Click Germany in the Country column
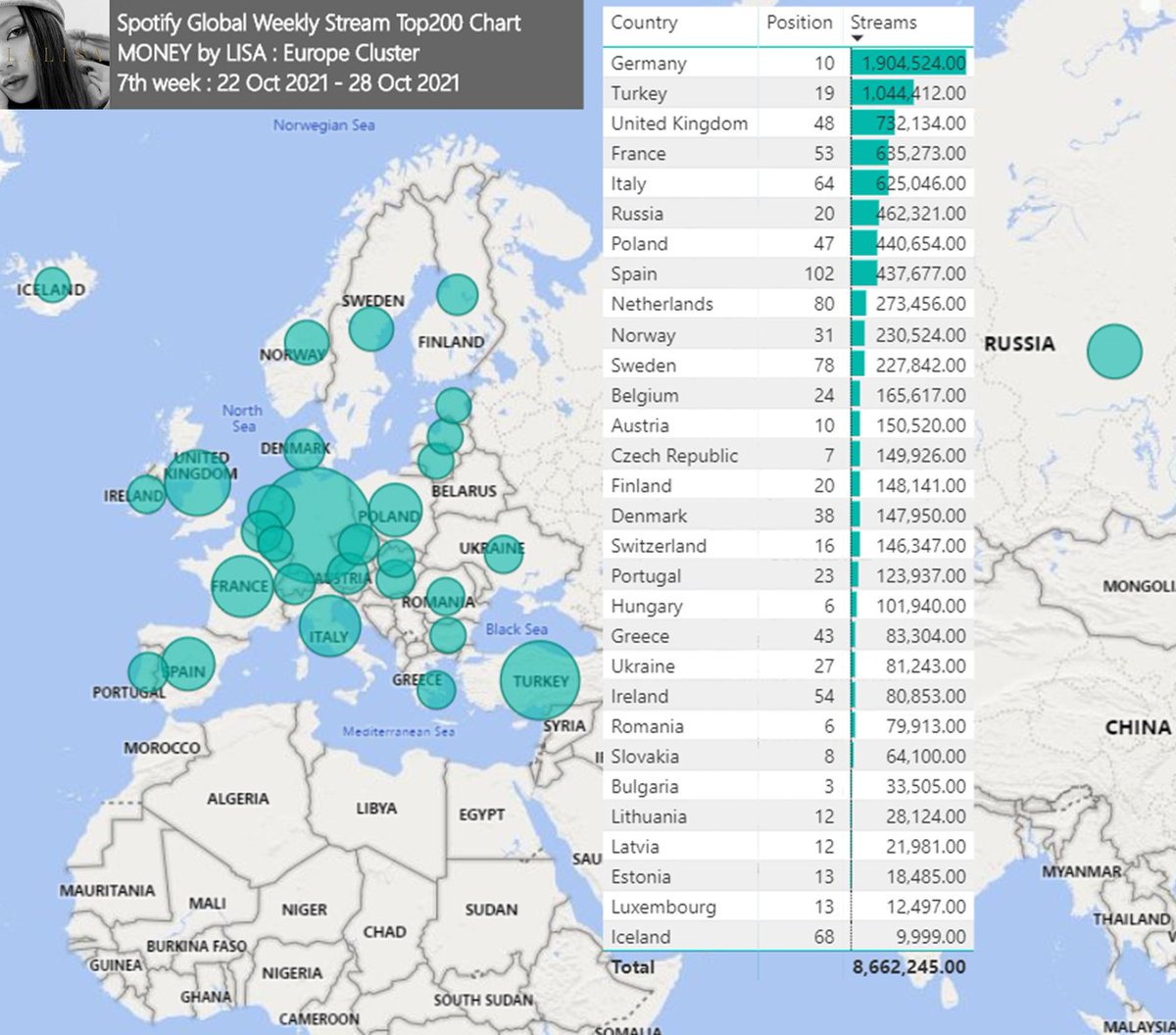Viewport: 1176px width, 1035px height. 649,63
